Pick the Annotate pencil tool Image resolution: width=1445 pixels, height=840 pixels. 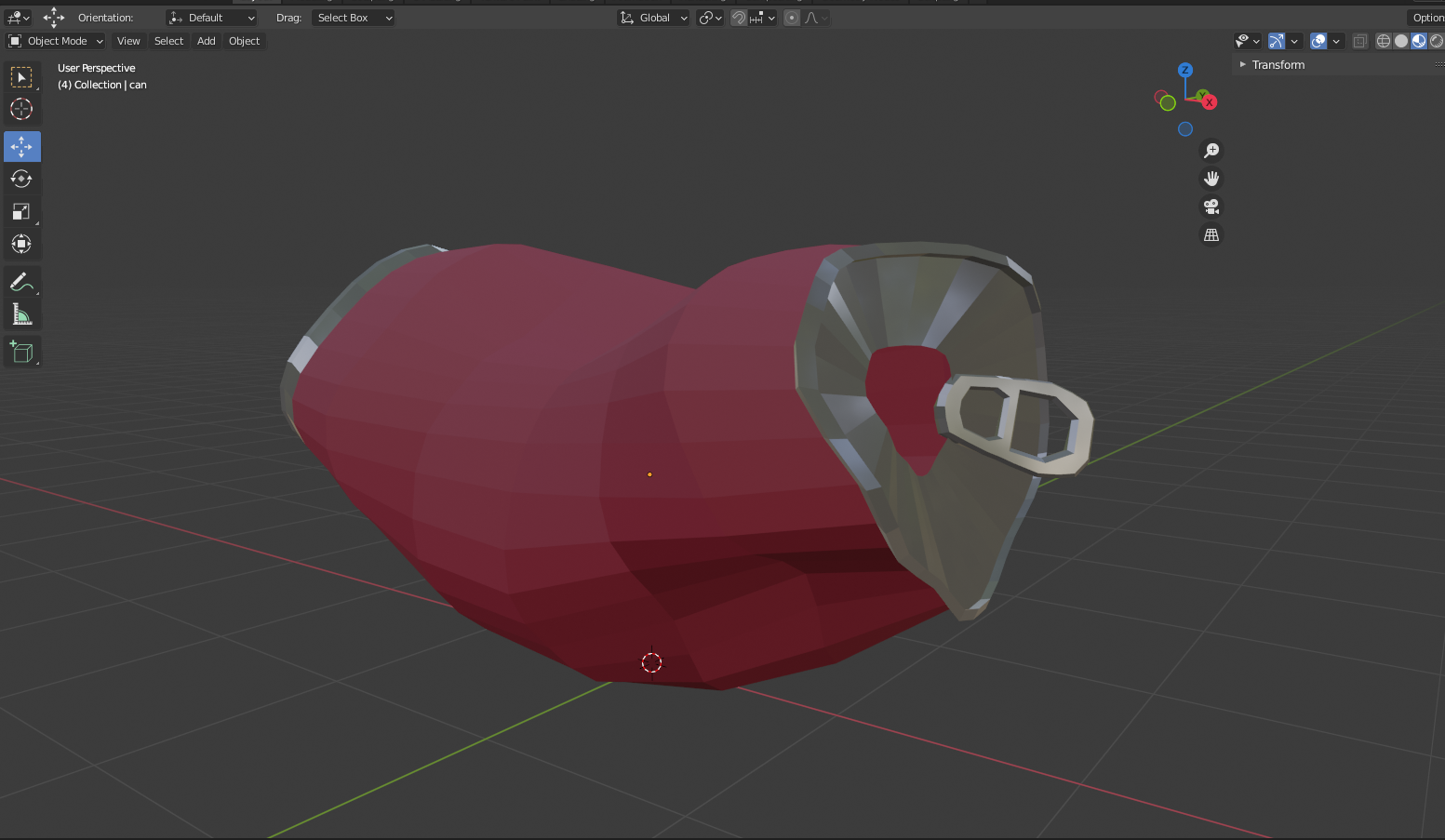click(21, 282)
